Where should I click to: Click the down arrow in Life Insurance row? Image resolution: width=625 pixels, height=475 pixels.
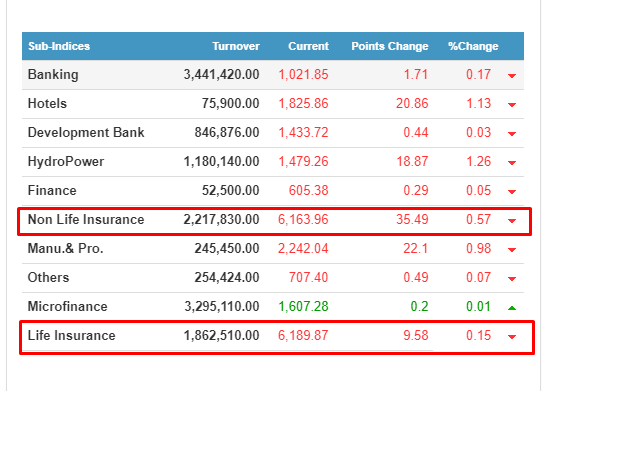(x=512, y=337)
